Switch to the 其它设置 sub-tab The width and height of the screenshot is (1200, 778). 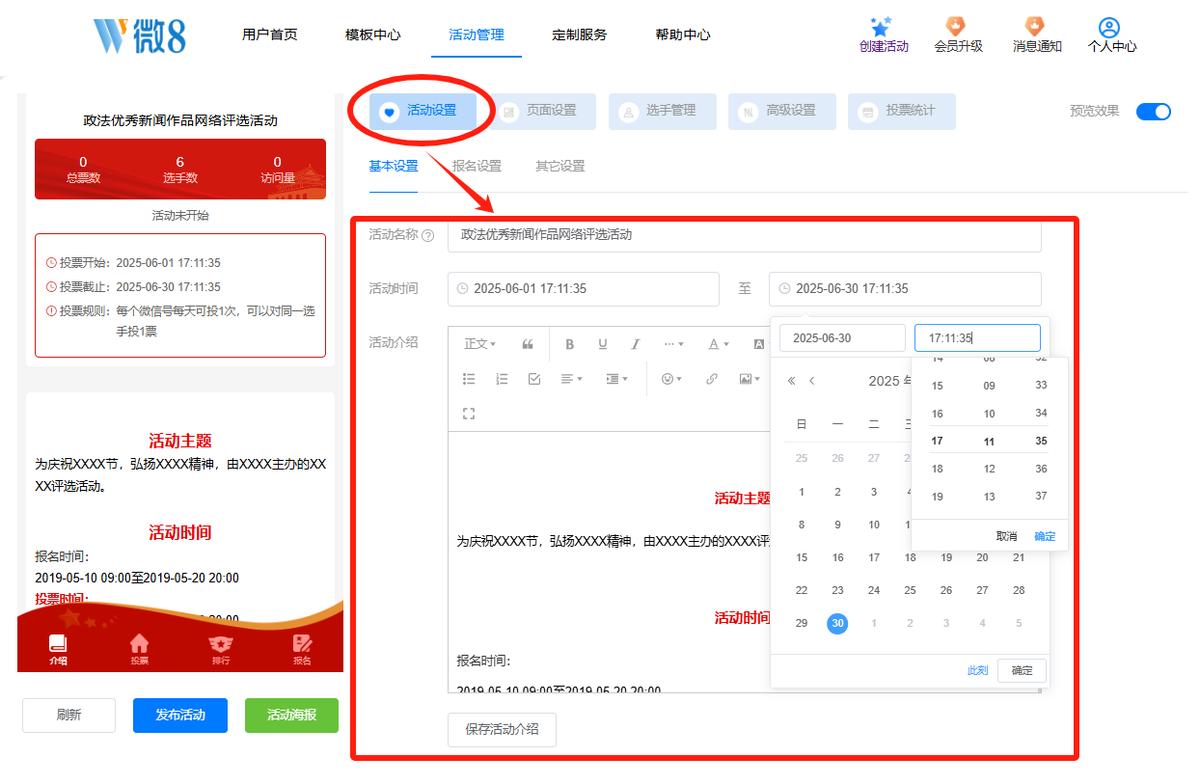tap(560, 166)
